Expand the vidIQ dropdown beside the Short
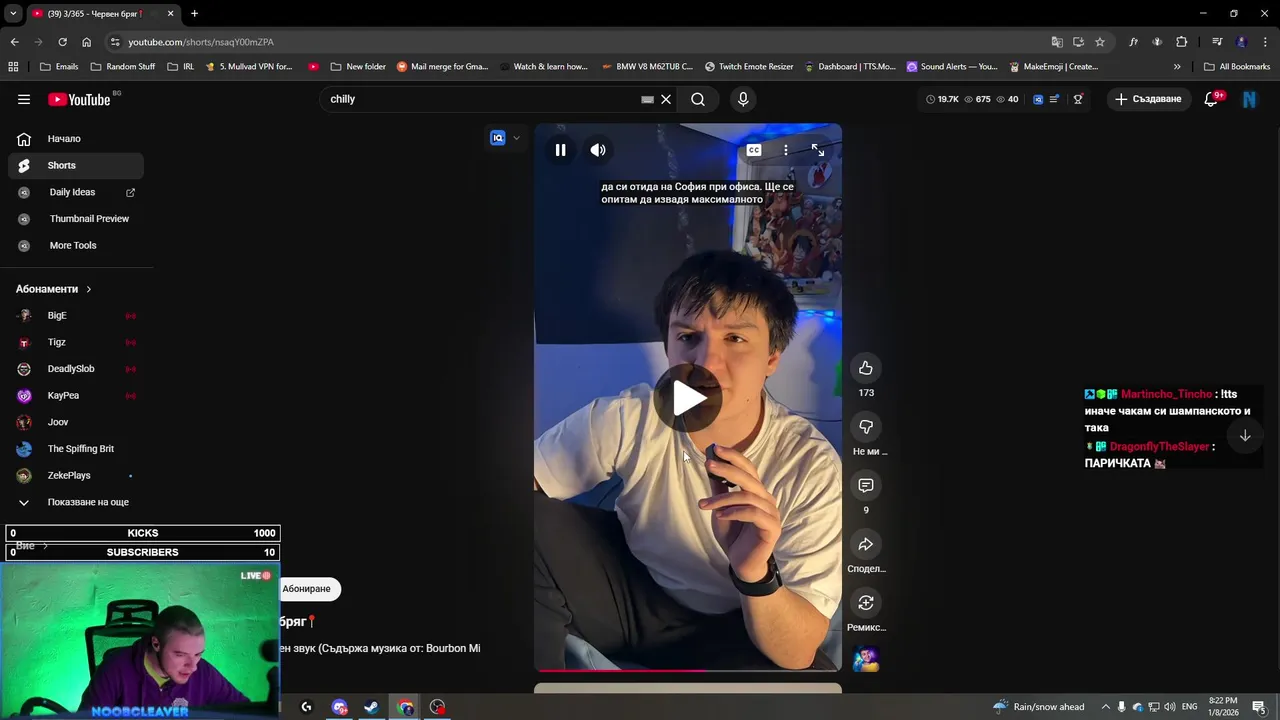Viewport: 1280px width, 720px height. pyautogui.click(x=516, y=138)
